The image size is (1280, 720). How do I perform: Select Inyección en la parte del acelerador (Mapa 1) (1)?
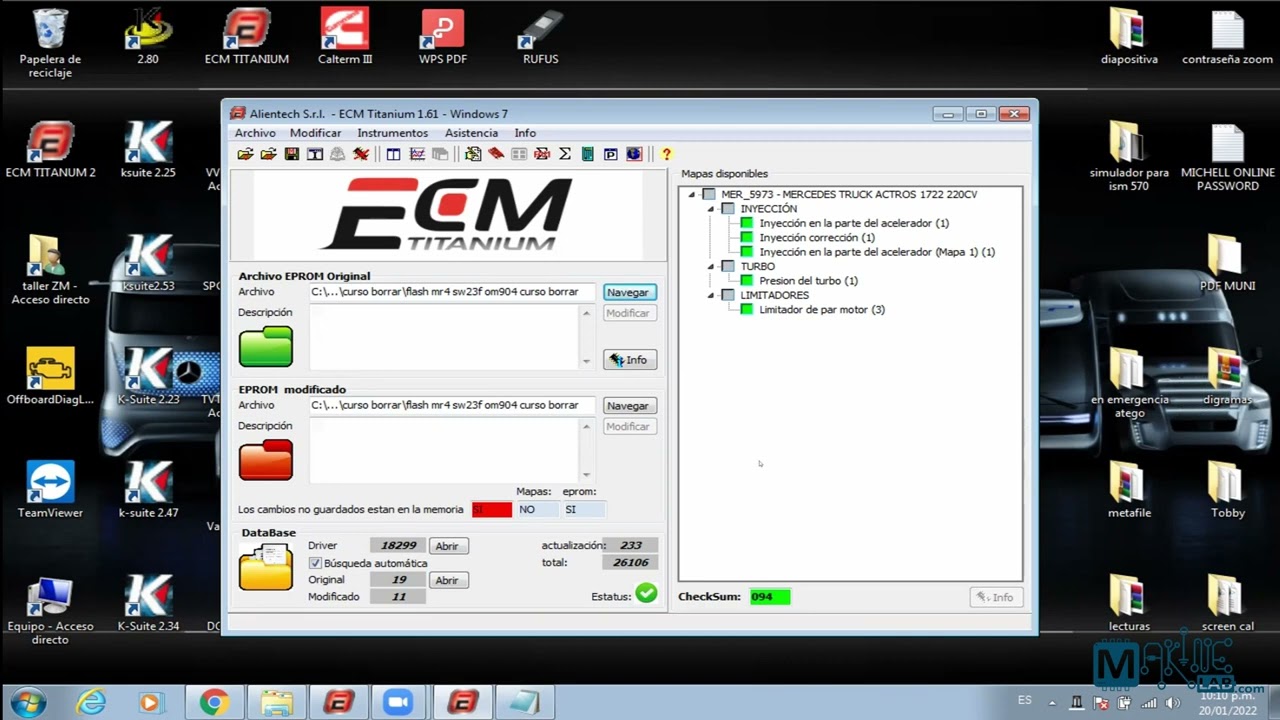[877, 252]
